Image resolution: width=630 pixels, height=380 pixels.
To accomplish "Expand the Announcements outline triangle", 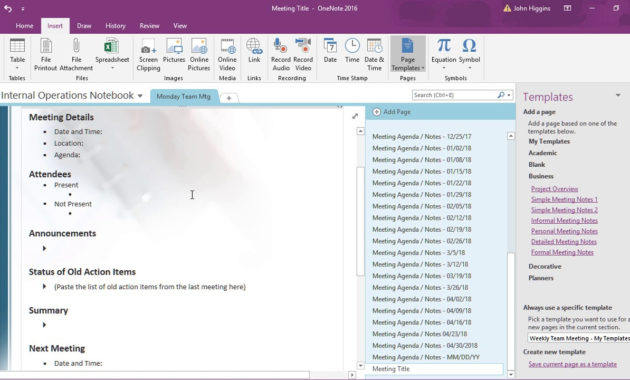I will pos(44,248).
